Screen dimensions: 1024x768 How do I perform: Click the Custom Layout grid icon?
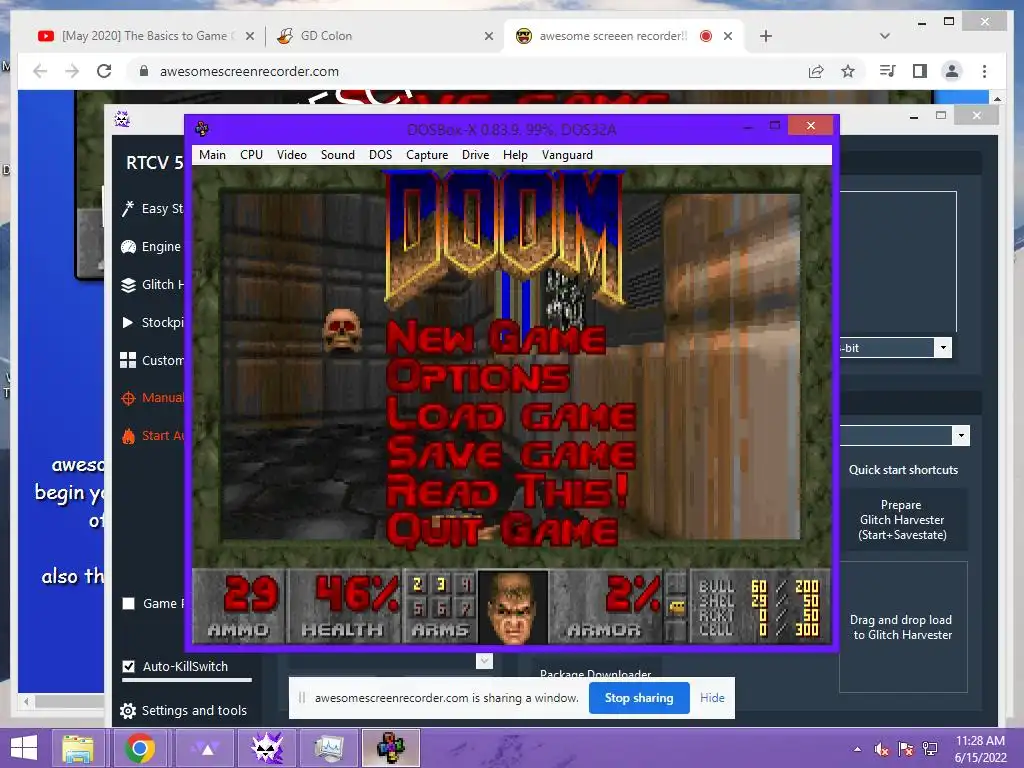pyautogui.click(x=128, y=360)
